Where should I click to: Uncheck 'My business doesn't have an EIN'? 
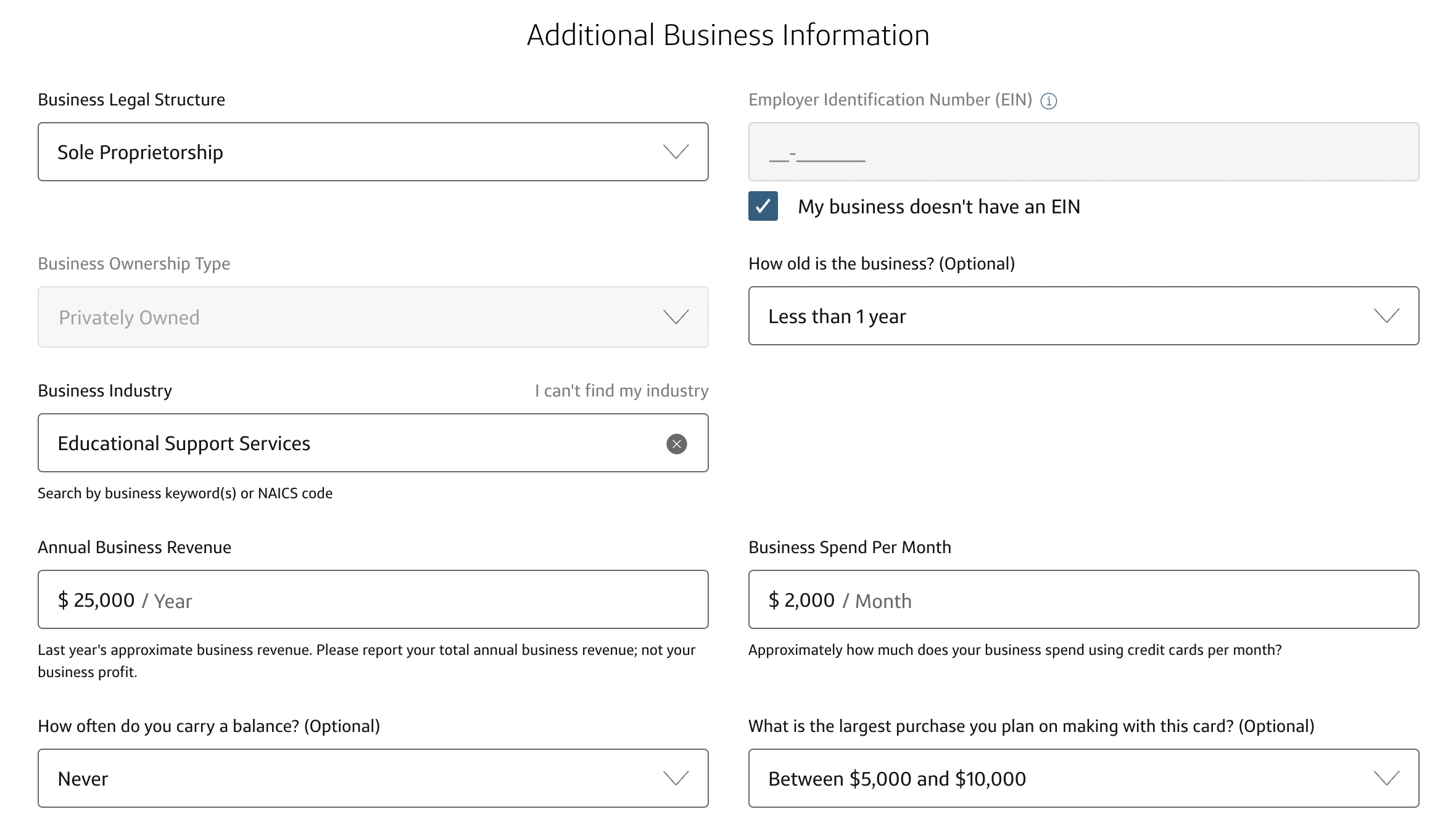pyautogui.click(x=763, y=206)
